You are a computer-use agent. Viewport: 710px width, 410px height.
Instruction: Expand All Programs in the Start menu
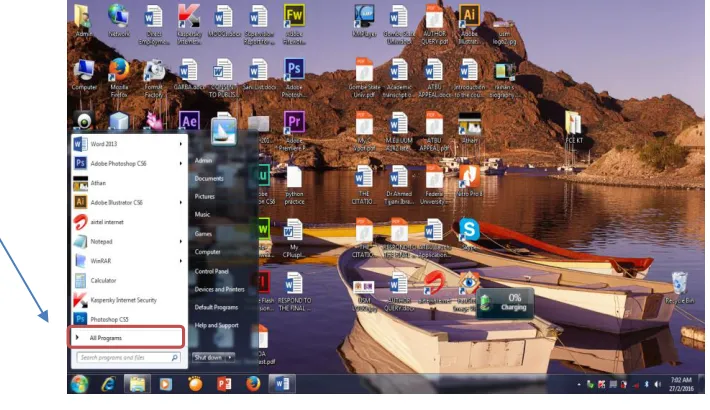(x=126, y=338)
